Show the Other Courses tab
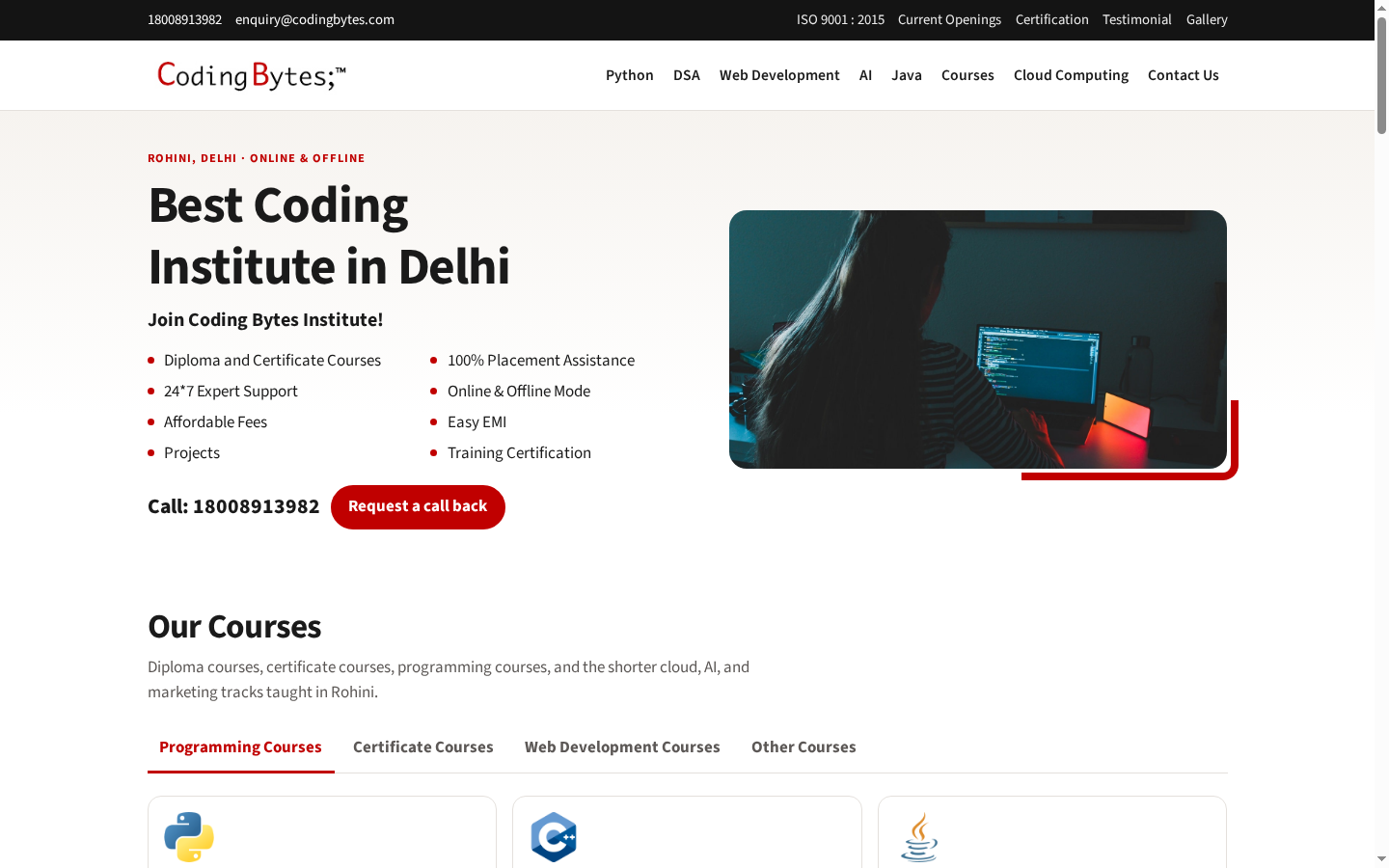The image size is (1389, 868). pyautogui.click(x=803, y=747)
